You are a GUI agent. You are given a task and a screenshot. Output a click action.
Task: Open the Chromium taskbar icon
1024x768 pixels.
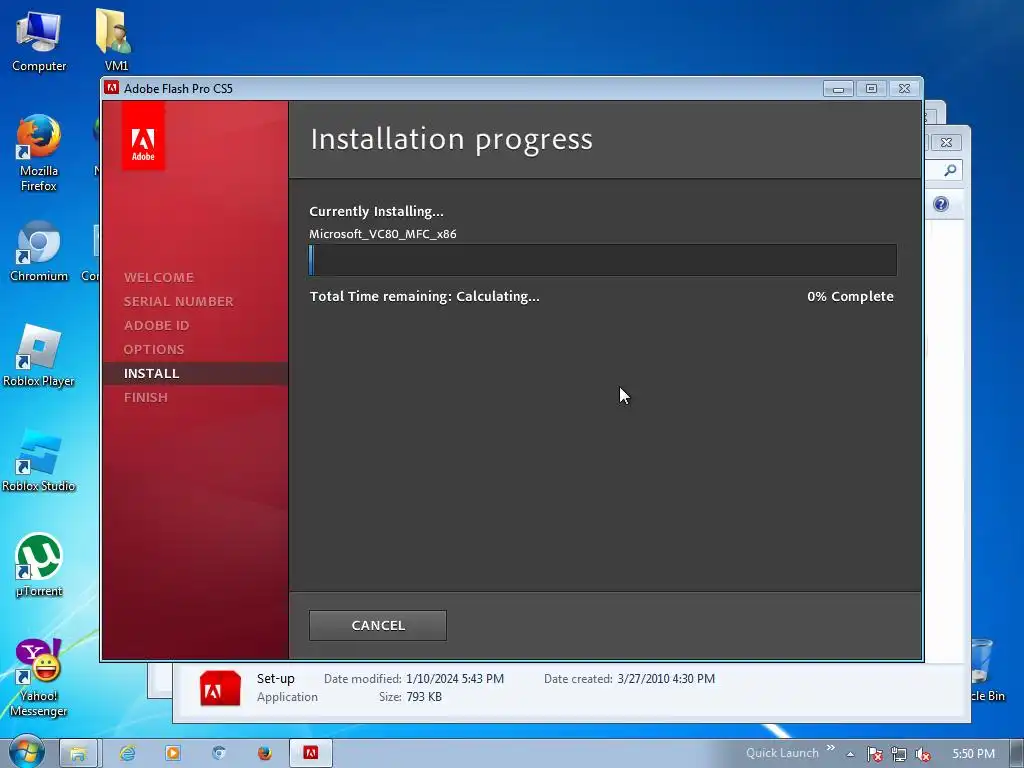pyautogui.click(x=219, y=753)
